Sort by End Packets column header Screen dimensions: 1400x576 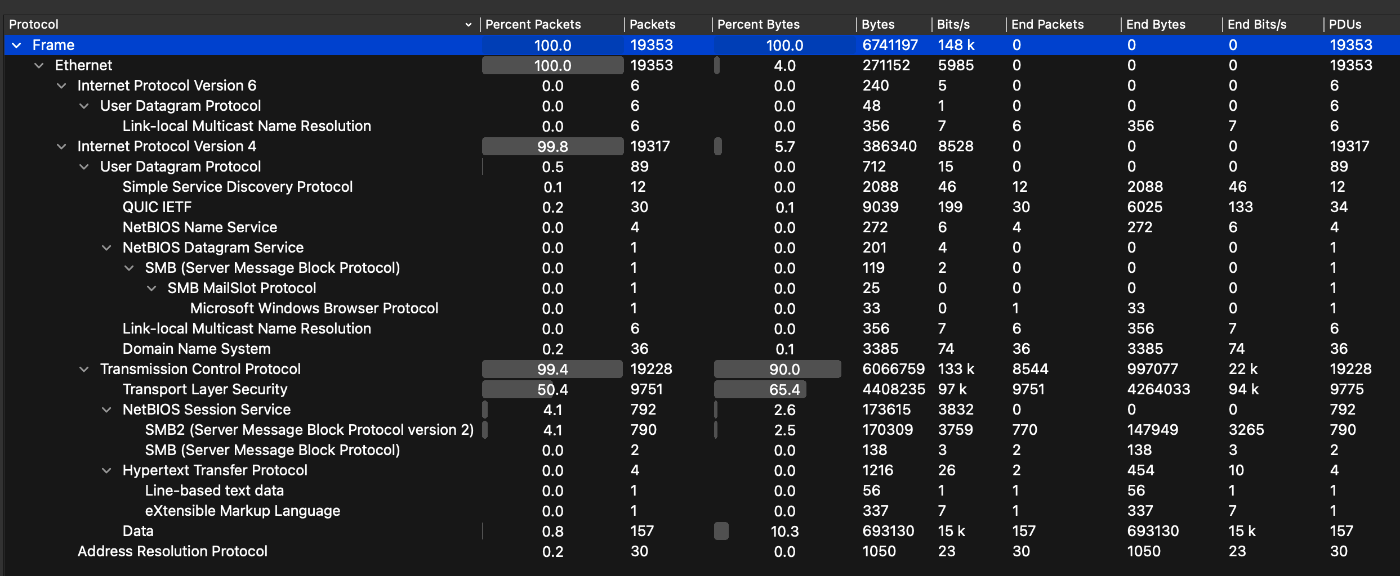[x=1064, y=24]
